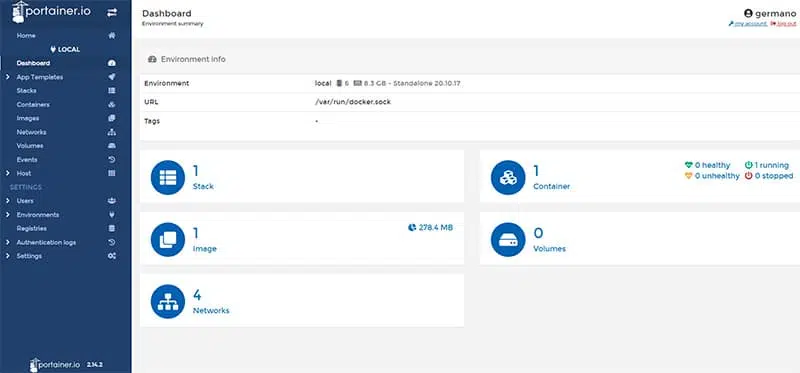800x373 pixels.
Task: Click the house icon next to Home
Action: point(112,36)
